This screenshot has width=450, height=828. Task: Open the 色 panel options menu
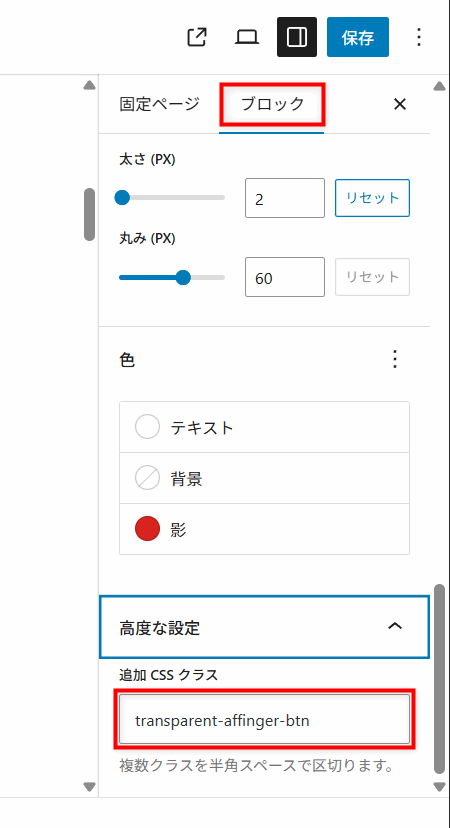pyautogui.click(x=395, y=360)
